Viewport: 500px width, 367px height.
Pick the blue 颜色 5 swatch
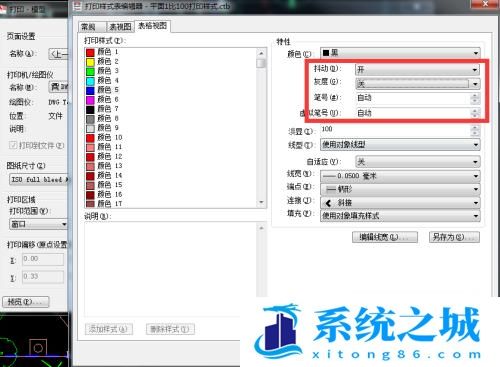pyautogui.click(x=90, y=90)
